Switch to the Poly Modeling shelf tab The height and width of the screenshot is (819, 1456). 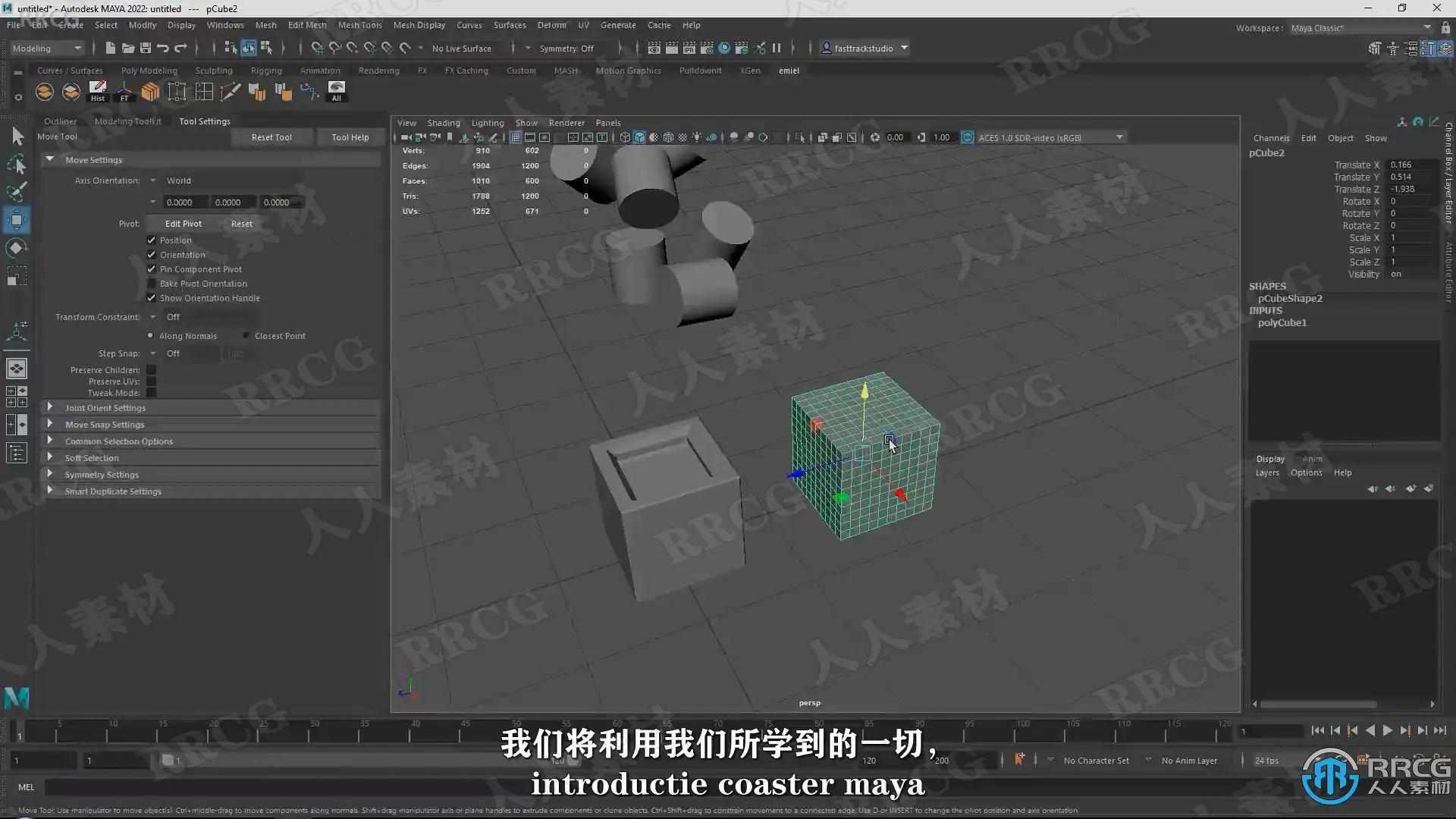[149, 71]
